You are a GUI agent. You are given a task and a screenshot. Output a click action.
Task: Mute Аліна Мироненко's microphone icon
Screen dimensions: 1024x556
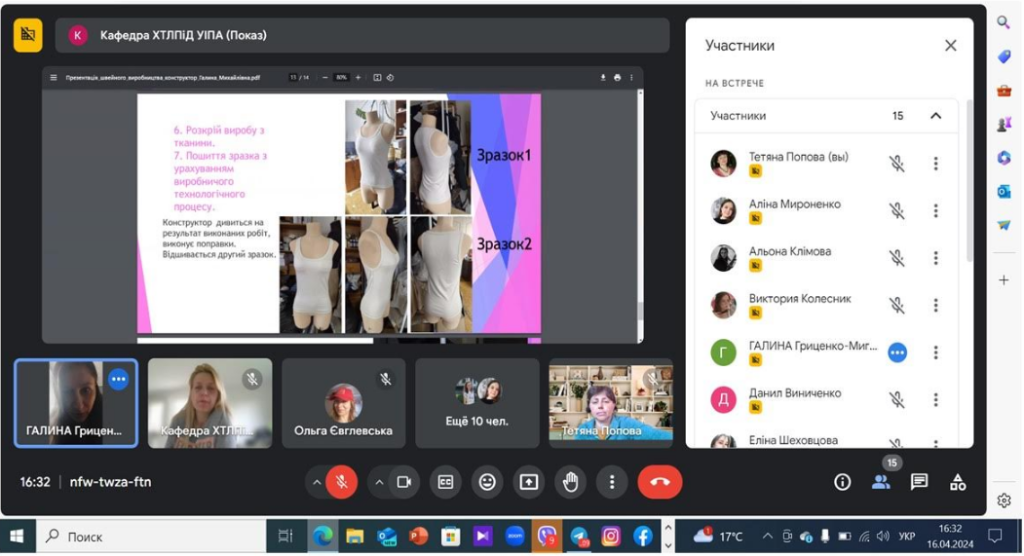(x=897, y=210)
